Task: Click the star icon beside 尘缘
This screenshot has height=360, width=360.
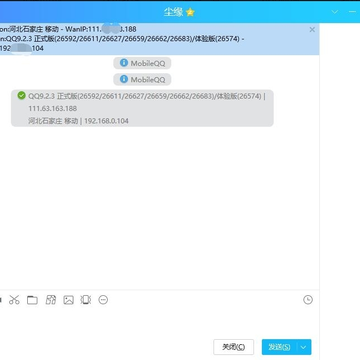Action: [x=190, y=13]
